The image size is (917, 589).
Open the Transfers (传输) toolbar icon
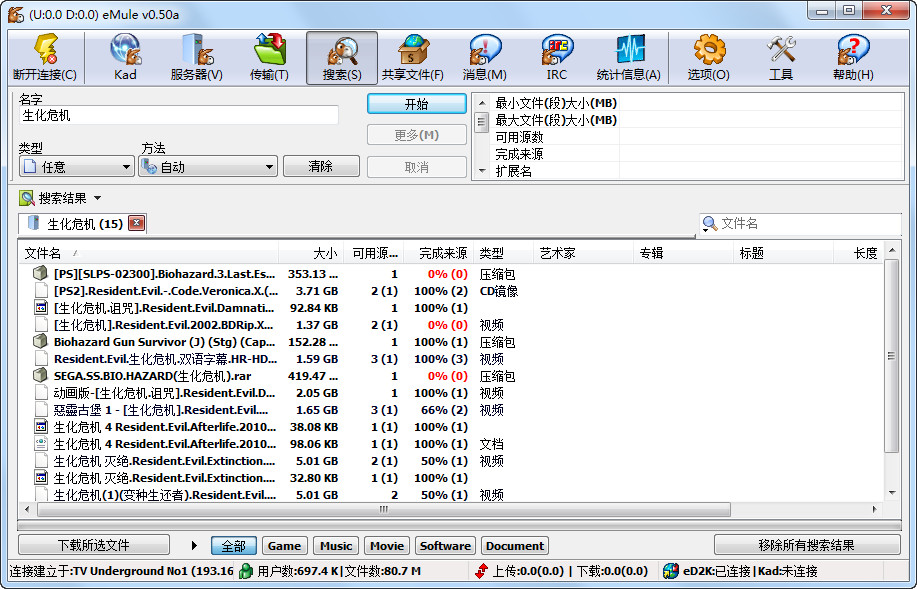(x=269, y=57)
